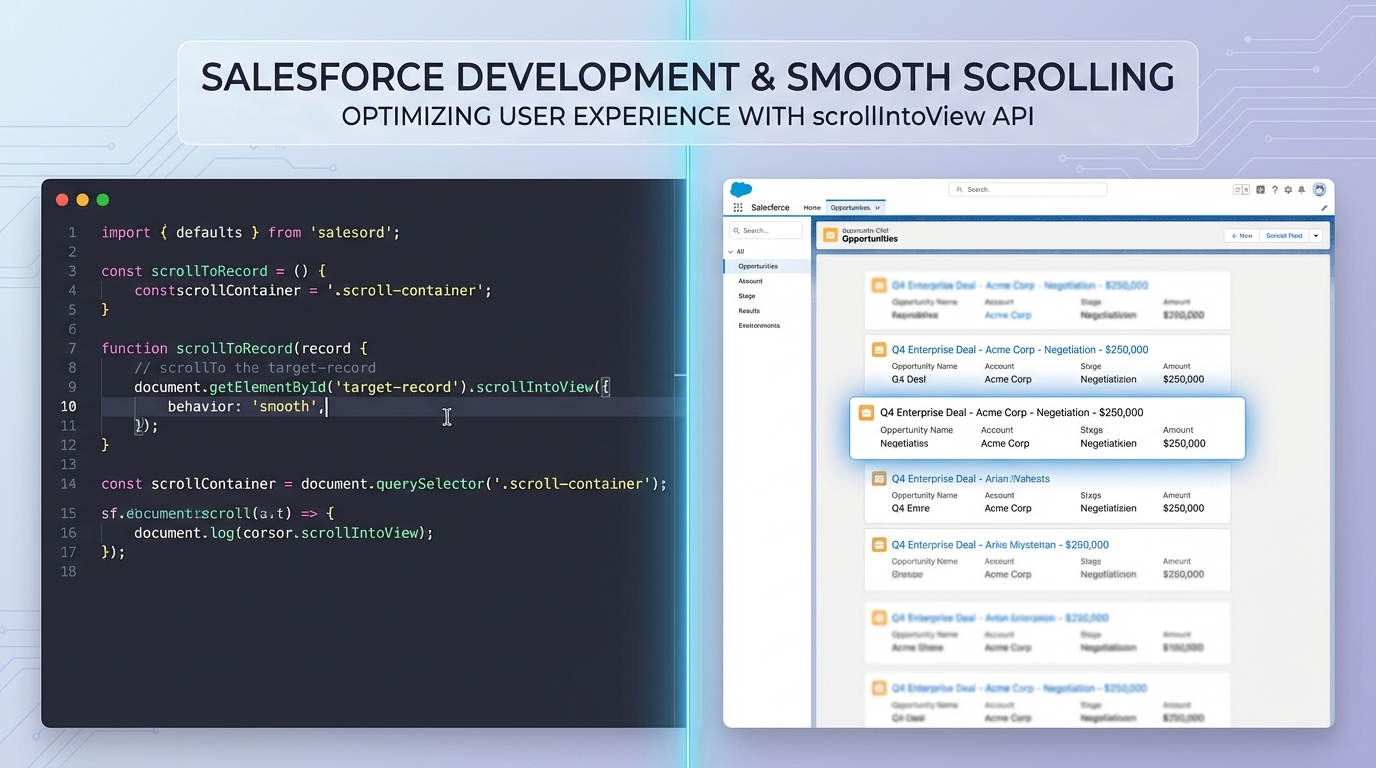Image resolution: width=1376 pixels, height=768 pixels.
Task: Open the Salesforce App Launcher waffle icon
Action: [737, 207]
